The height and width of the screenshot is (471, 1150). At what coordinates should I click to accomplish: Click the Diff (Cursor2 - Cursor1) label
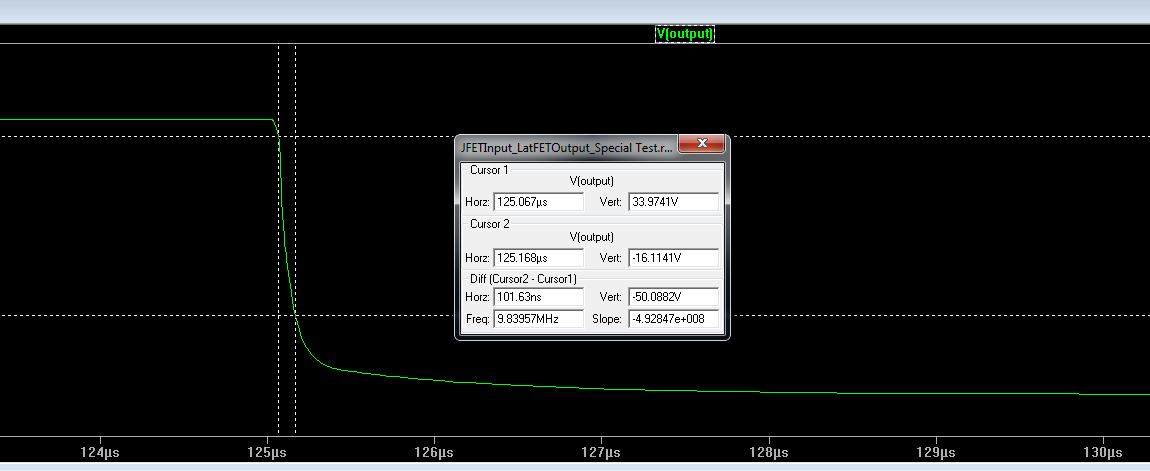pyautogui.click(x=524, y=279)
